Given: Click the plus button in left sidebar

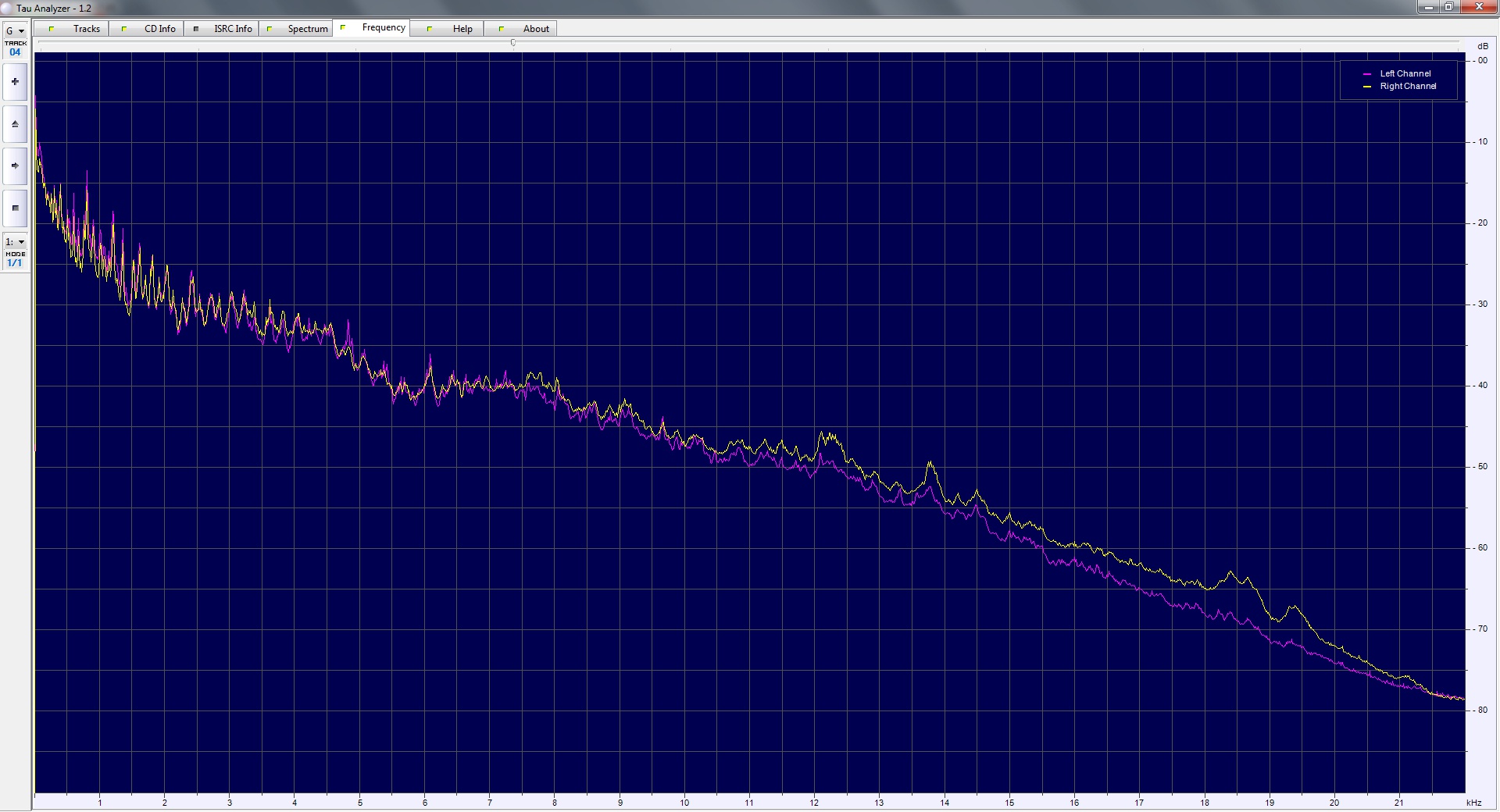Looking at the screenshot, I should 15,82.
